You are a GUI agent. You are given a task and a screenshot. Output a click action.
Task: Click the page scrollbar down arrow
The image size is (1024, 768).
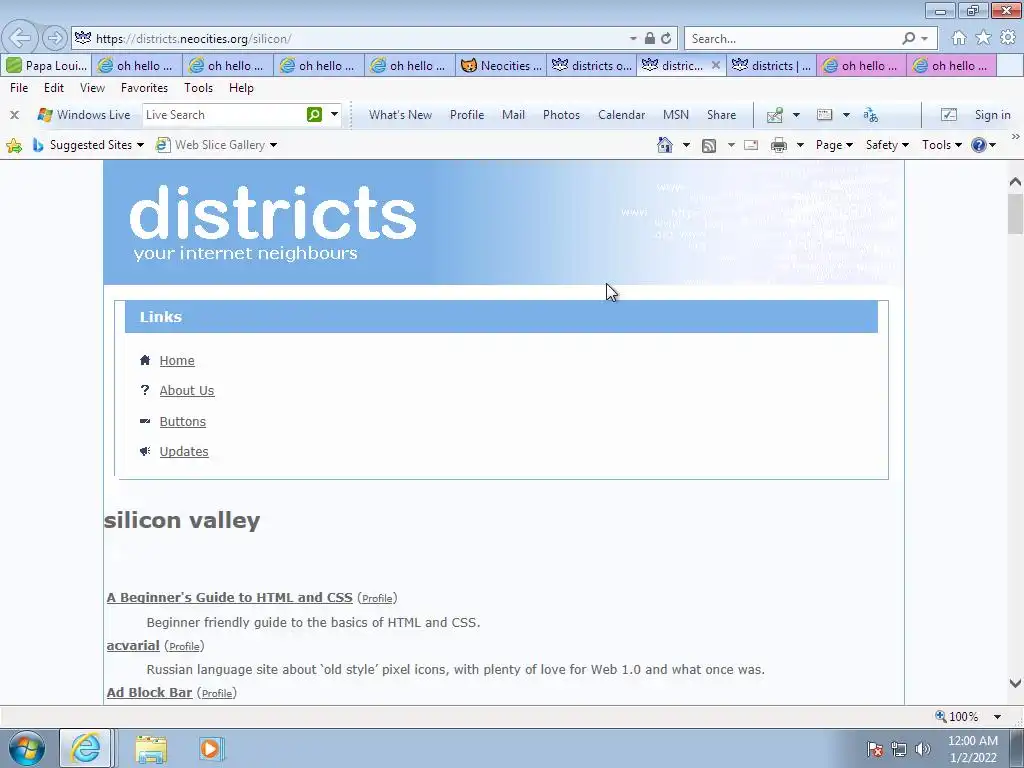click(1015, 683)
